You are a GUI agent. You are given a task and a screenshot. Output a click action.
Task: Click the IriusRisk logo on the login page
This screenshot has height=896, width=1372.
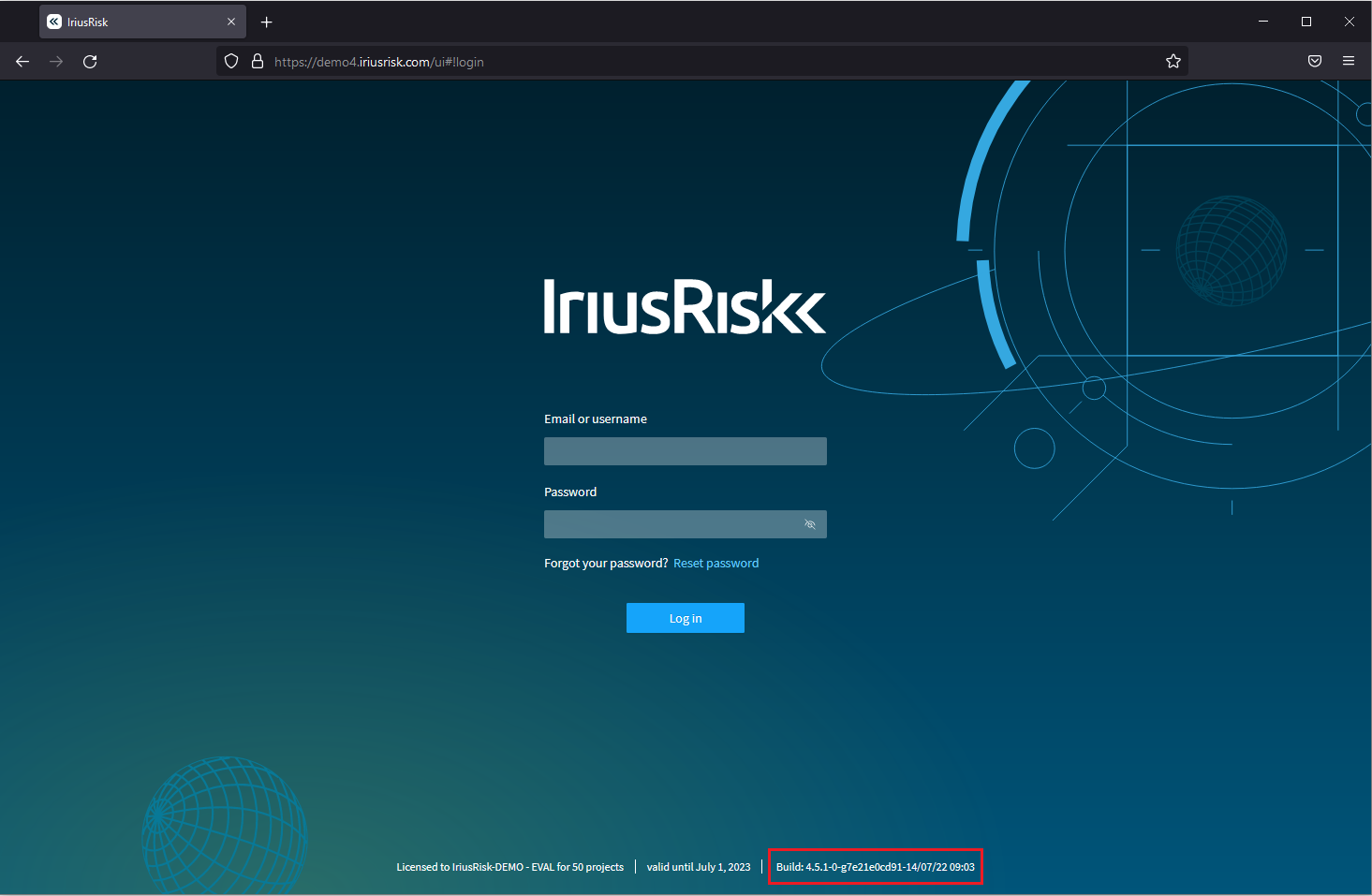[x=685, y=306]
